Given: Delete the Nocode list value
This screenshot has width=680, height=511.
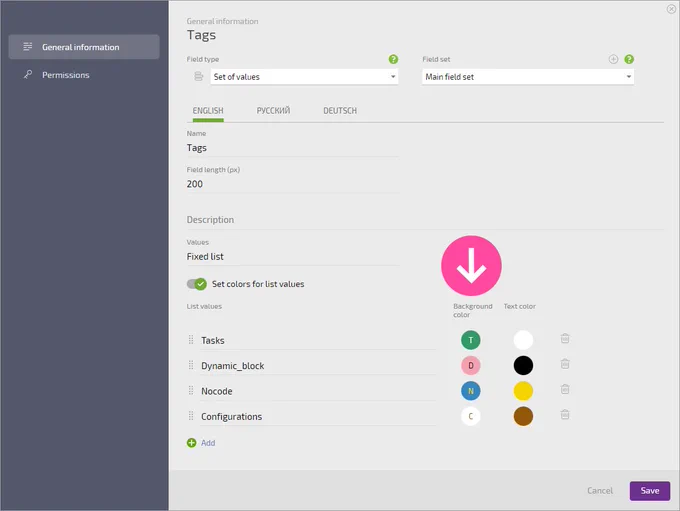Looking at the screenshot, I should click(565, 389).
